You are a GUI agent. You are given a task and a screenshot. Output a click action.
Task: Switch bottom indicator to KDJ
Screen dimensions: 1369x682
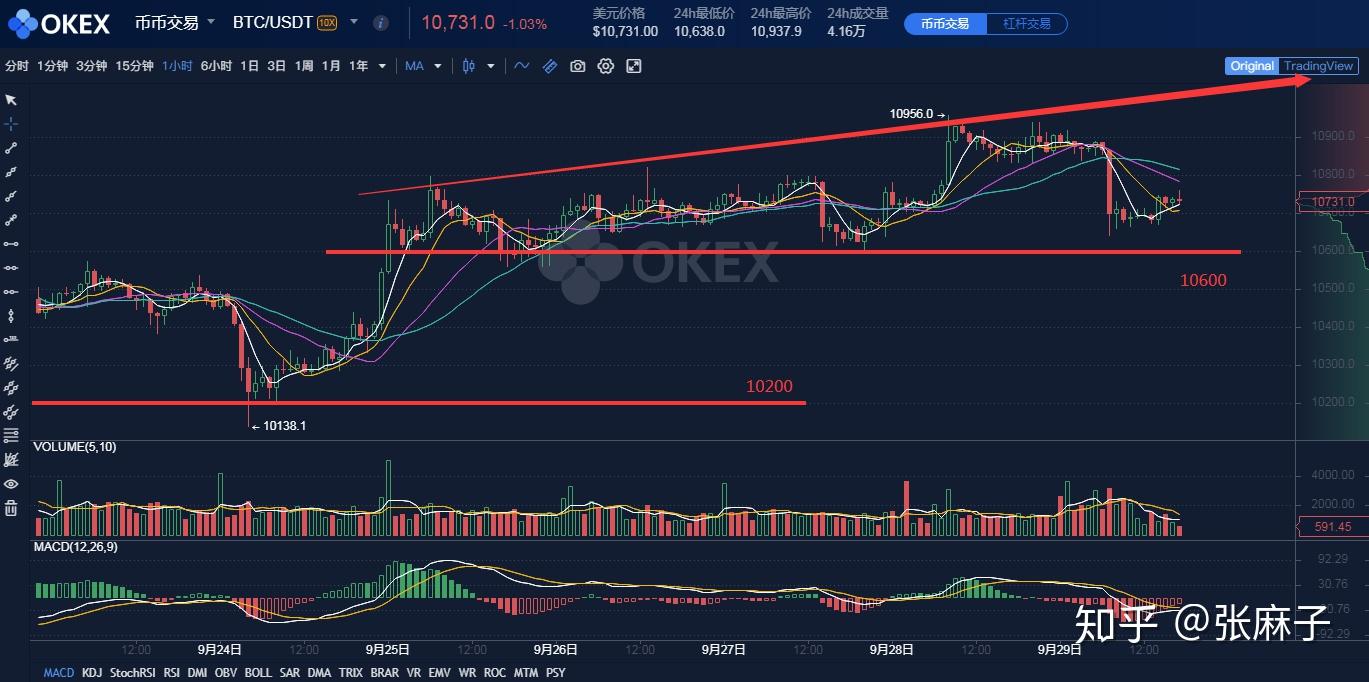[x=92, y=673]
